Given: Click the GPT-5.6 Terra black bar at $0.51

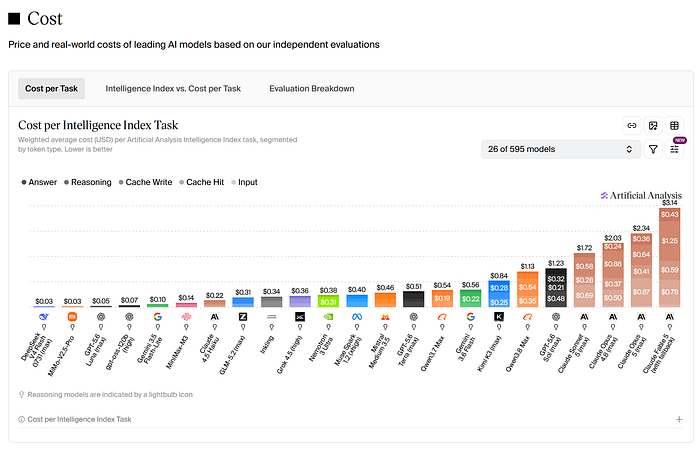Looking at the screenshot, I should (x=414, y=299).
